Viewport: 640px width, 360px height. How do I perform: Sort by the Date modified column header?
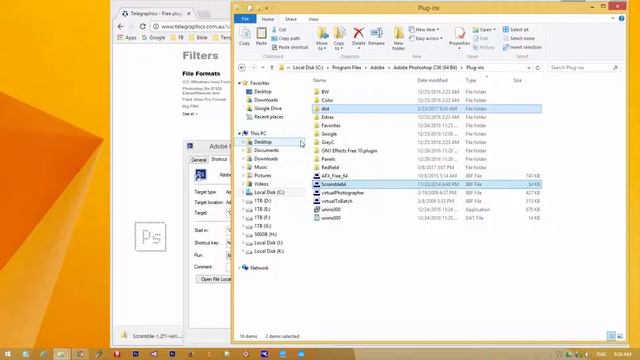tap(433, 80)
